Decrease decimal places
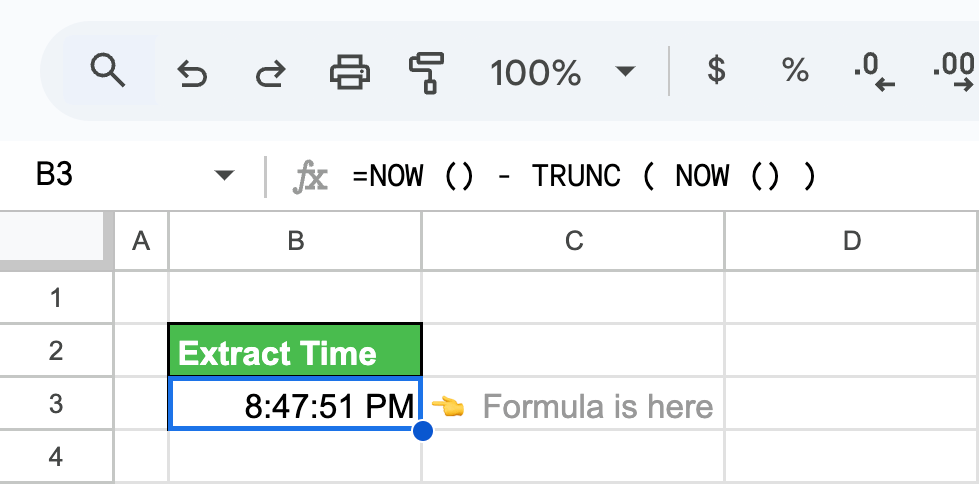Screen dimensions: 979x484 click(873, 72)
